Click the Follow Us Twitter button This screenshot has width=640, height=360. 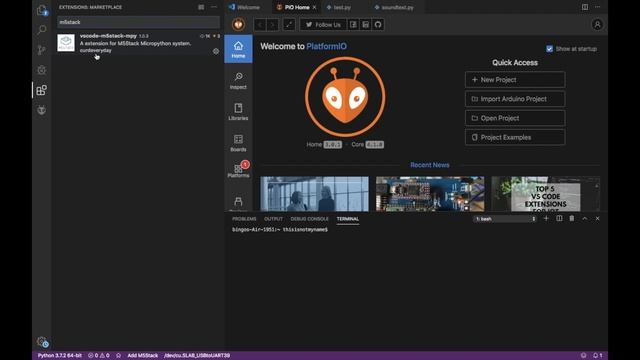click(323, 25)
